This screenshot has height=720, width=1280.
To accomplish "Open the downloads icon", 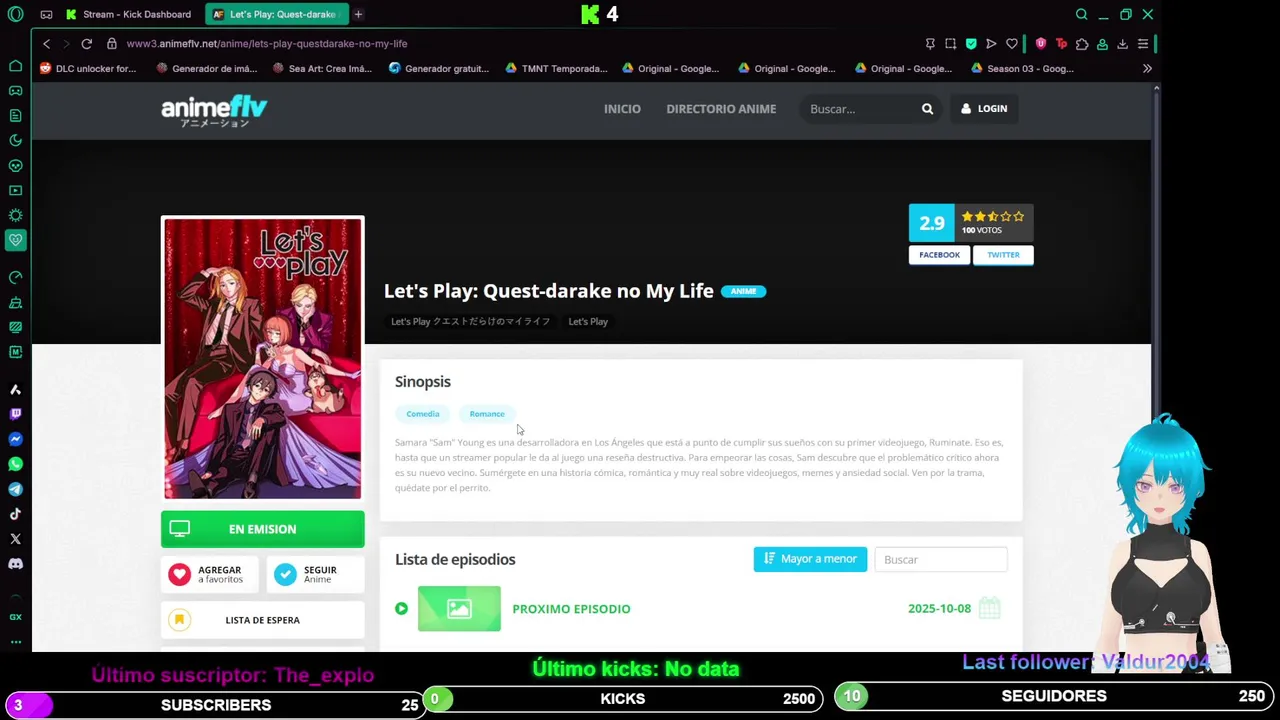I will click(x=1123, y=44).
